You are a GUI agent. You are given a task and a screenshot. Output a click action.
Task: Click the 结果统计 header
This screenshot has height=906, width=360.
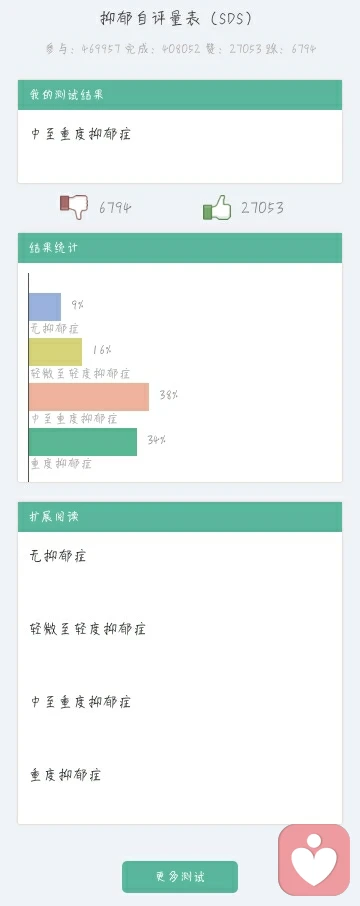point(180,248)
